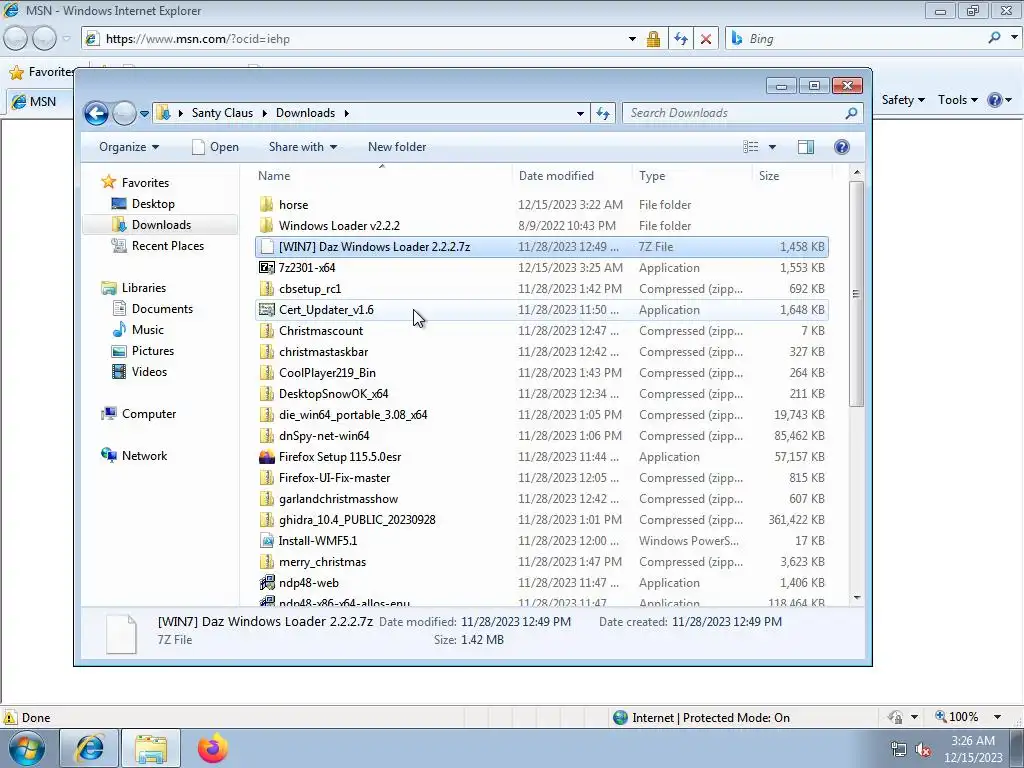This screenshot has height=768, width=1024.
Task: Launch Firefox from the taskbar
Action: (213, 748)
